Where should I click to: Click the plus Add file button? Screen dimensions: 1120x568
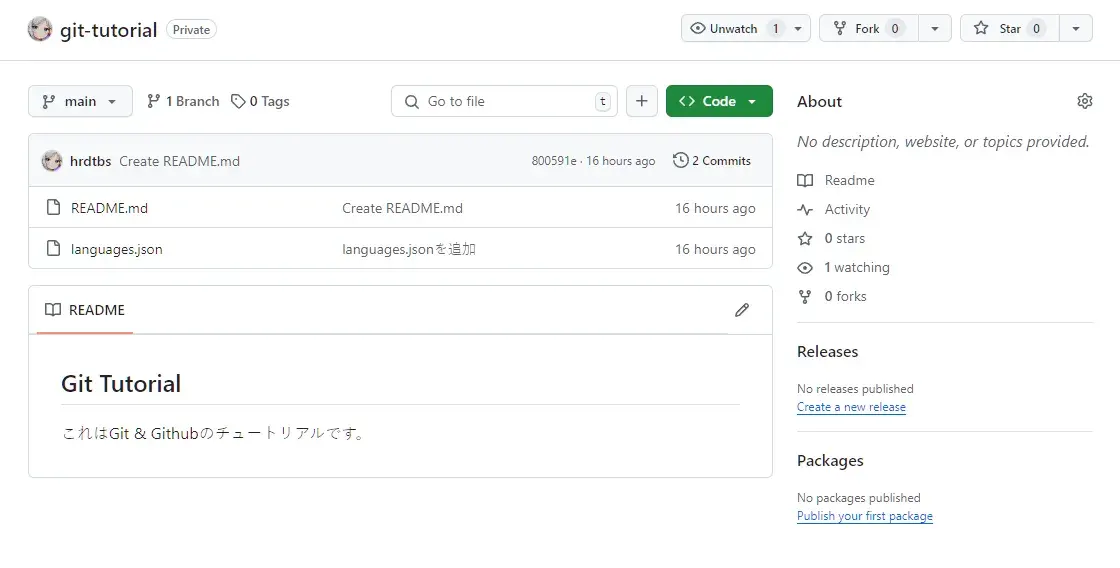point(641,101)
